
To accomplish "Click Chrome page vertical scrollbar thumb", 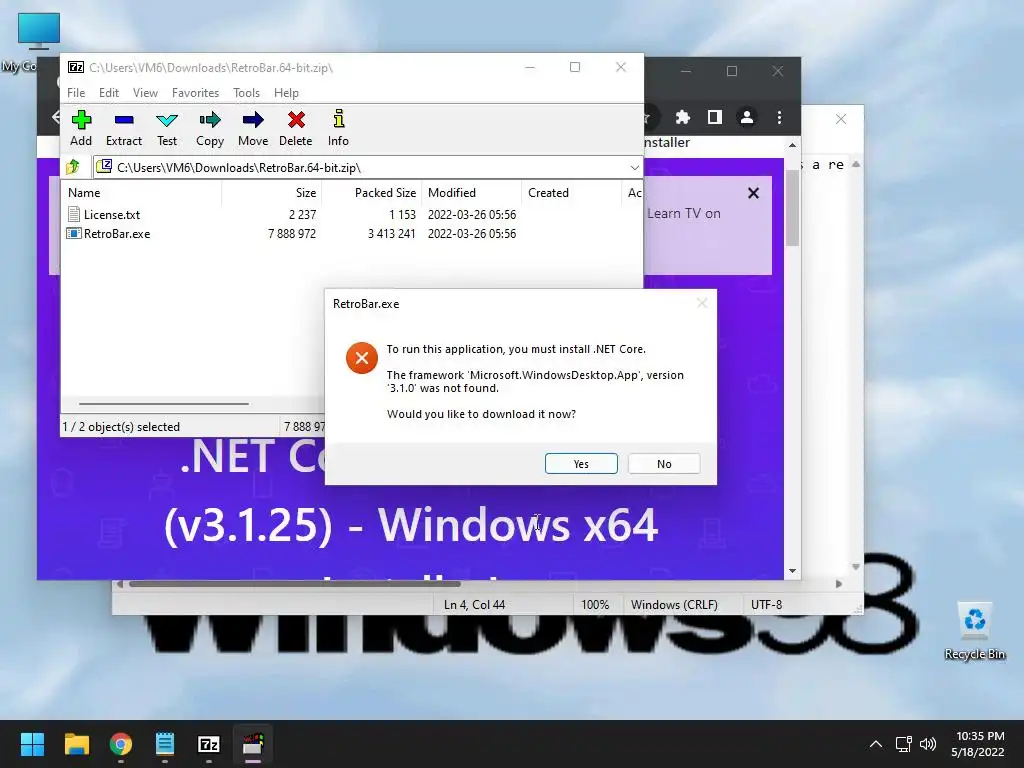I will click(792, 208).
